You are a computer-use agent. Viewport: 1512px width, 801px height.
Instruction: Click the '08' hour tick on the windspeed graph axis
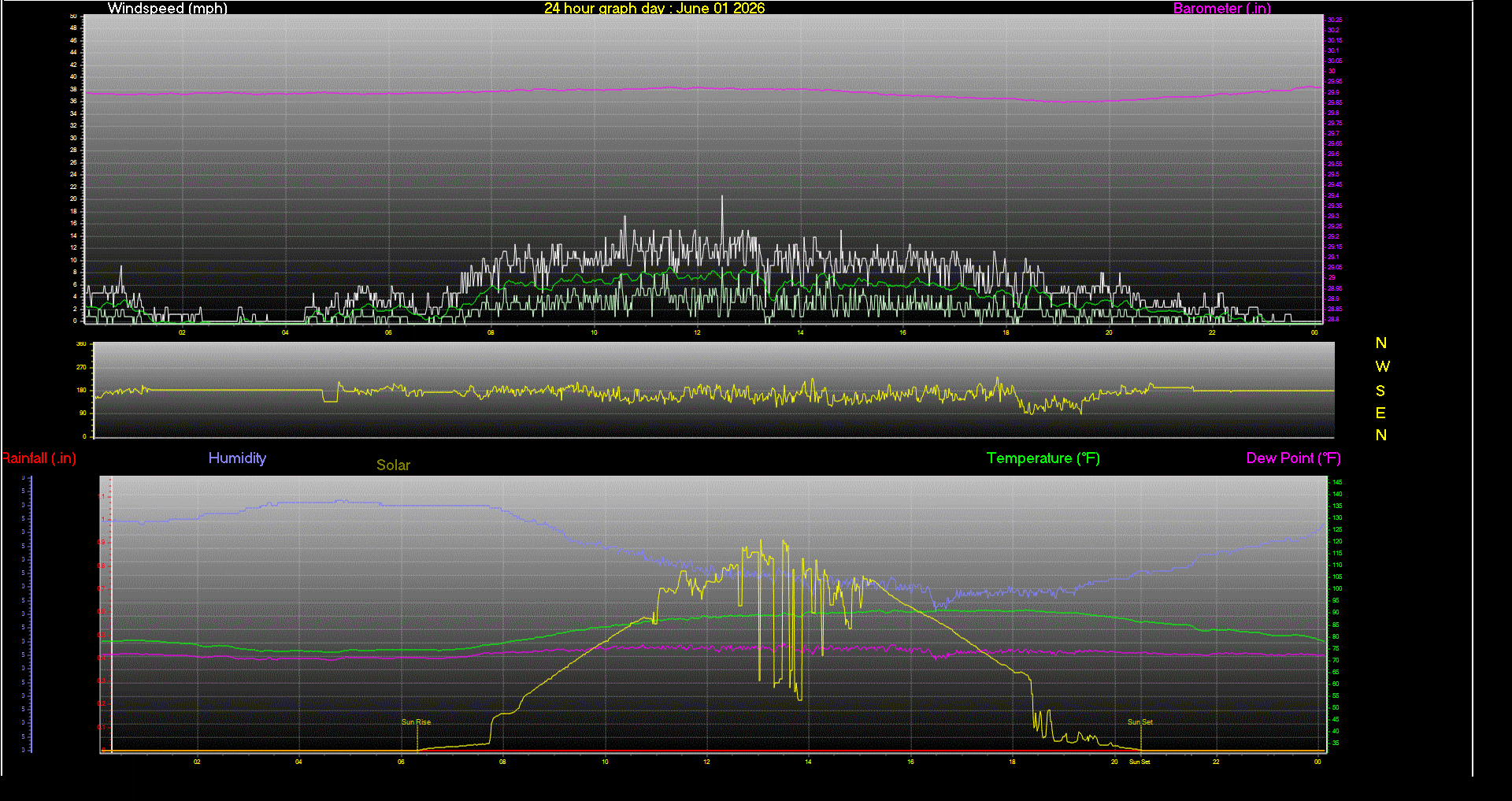(x=491, y=332)
